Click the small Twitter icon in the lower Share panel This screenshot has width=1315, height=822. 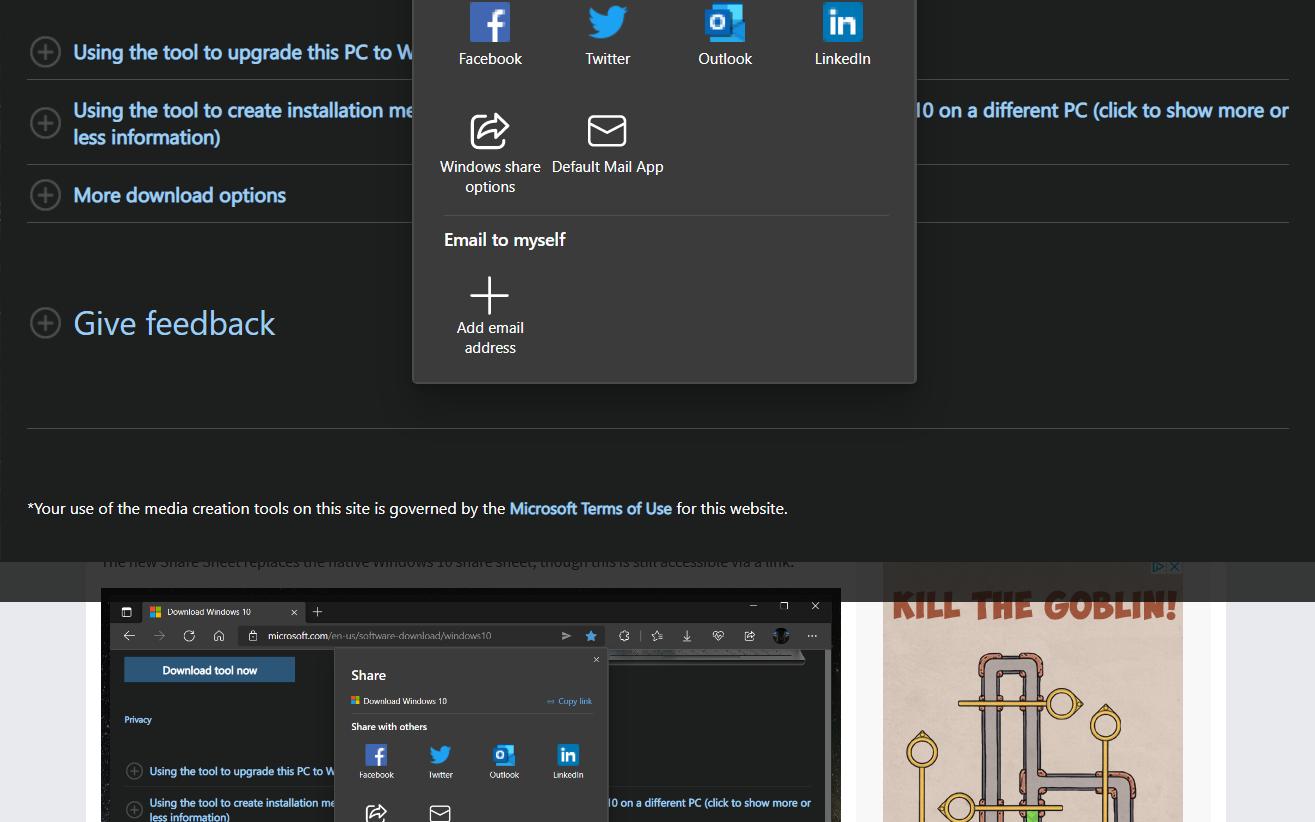point(440,755)
